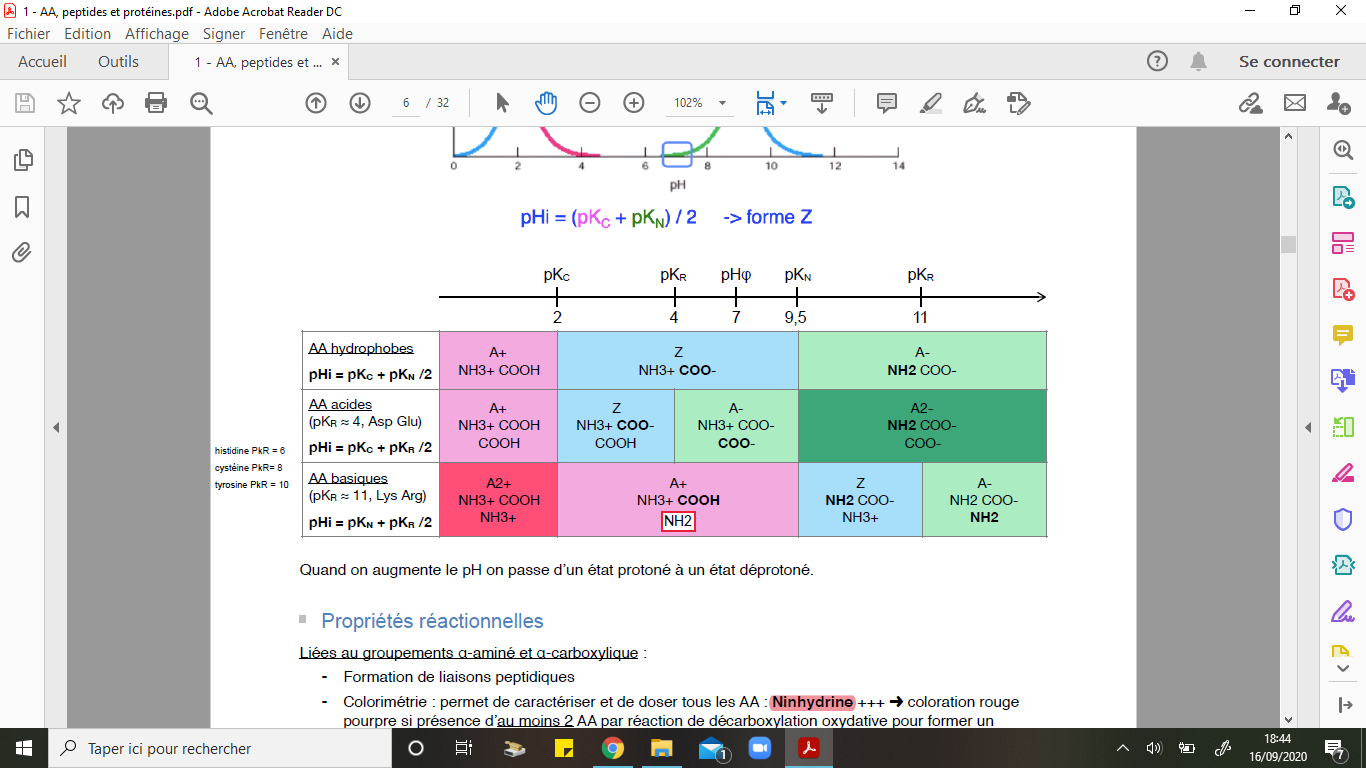
Task: Select the Highlight text pen tool
Action: tap(930, 103)
